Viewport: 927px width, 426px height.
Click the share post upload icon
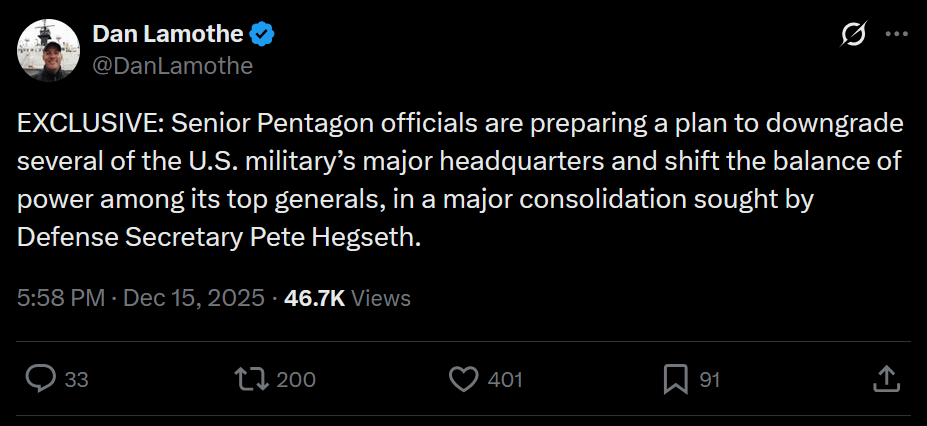(x=886, y=379)
